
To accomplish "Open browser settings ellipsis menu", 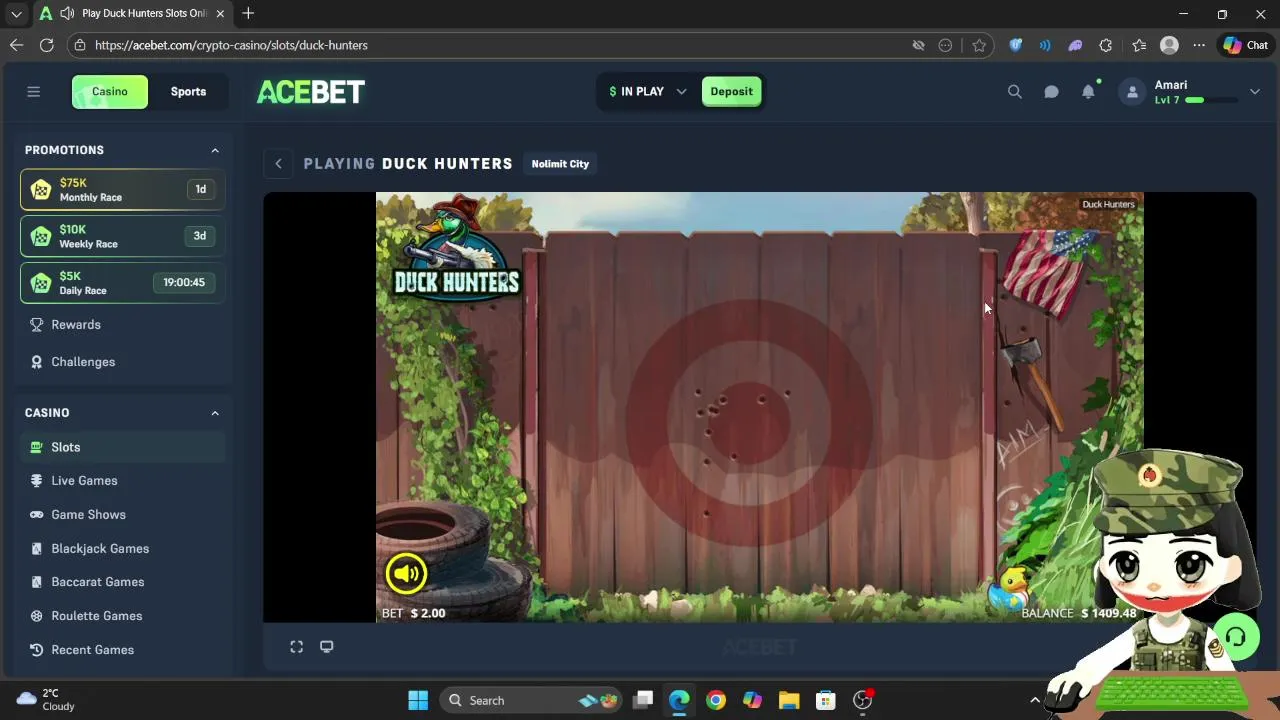I will pos(1199,45).
